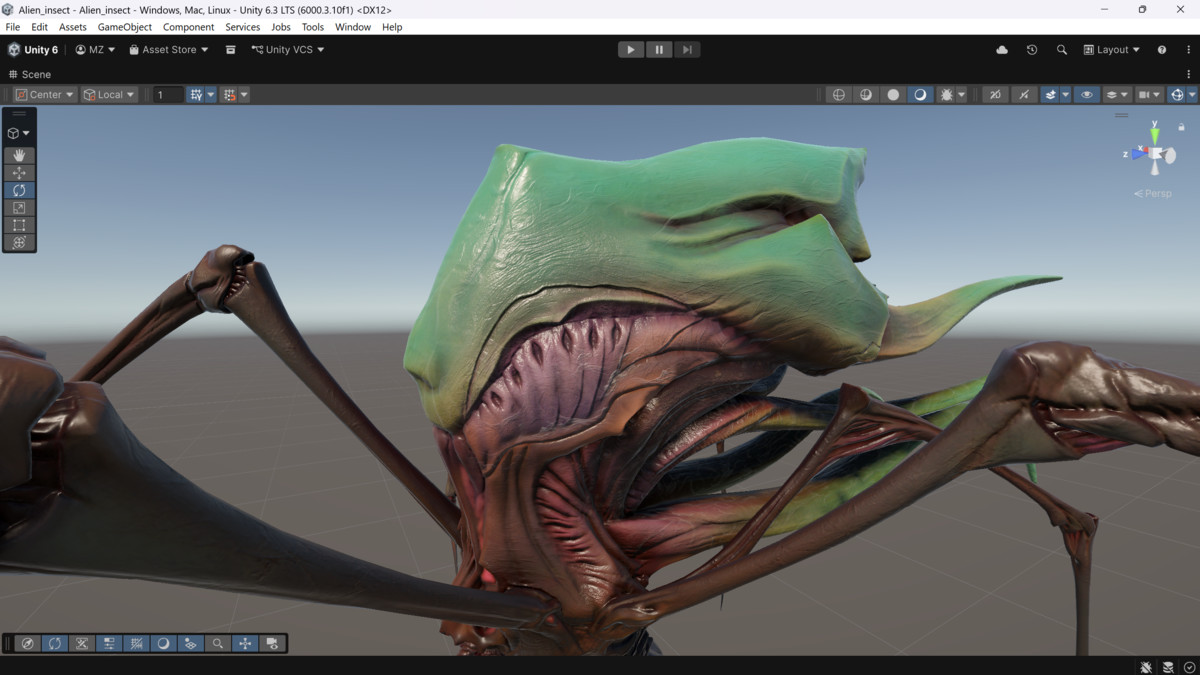The width and height of the screenshot is (1200, 675).
Task: Select the Move tool
Action: (19, 172)
